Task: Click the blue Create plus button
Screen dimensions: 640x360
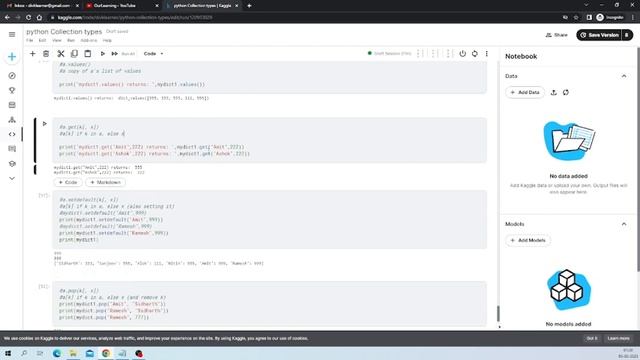Action: click(x=12, y=57)
